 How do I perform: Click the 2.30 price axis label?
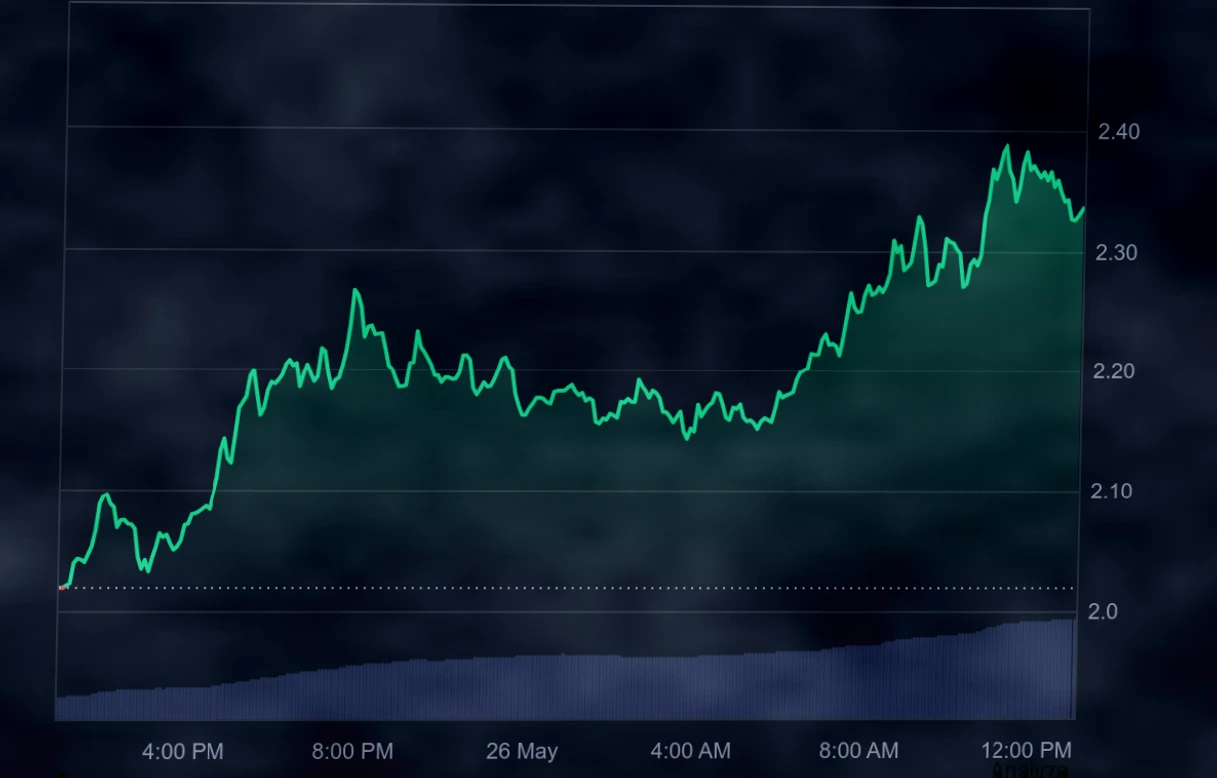1116,253
